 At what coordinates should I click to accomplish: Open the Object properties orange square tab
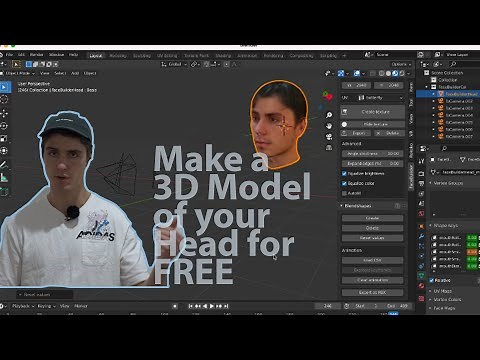422,226
